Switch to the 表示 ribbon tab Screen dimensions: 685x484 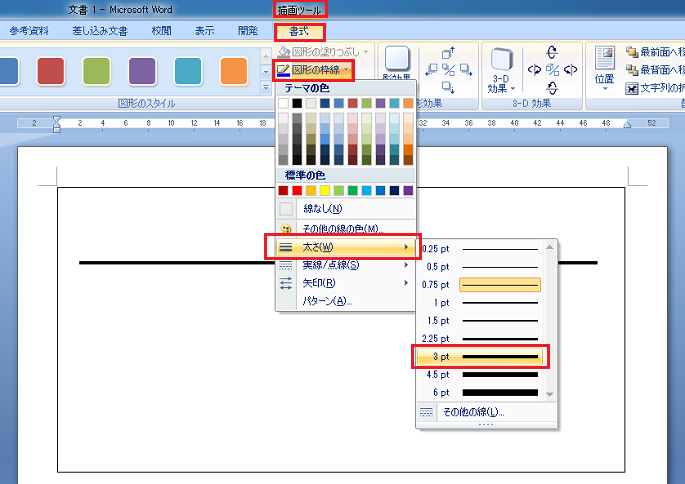coord(203,31)
